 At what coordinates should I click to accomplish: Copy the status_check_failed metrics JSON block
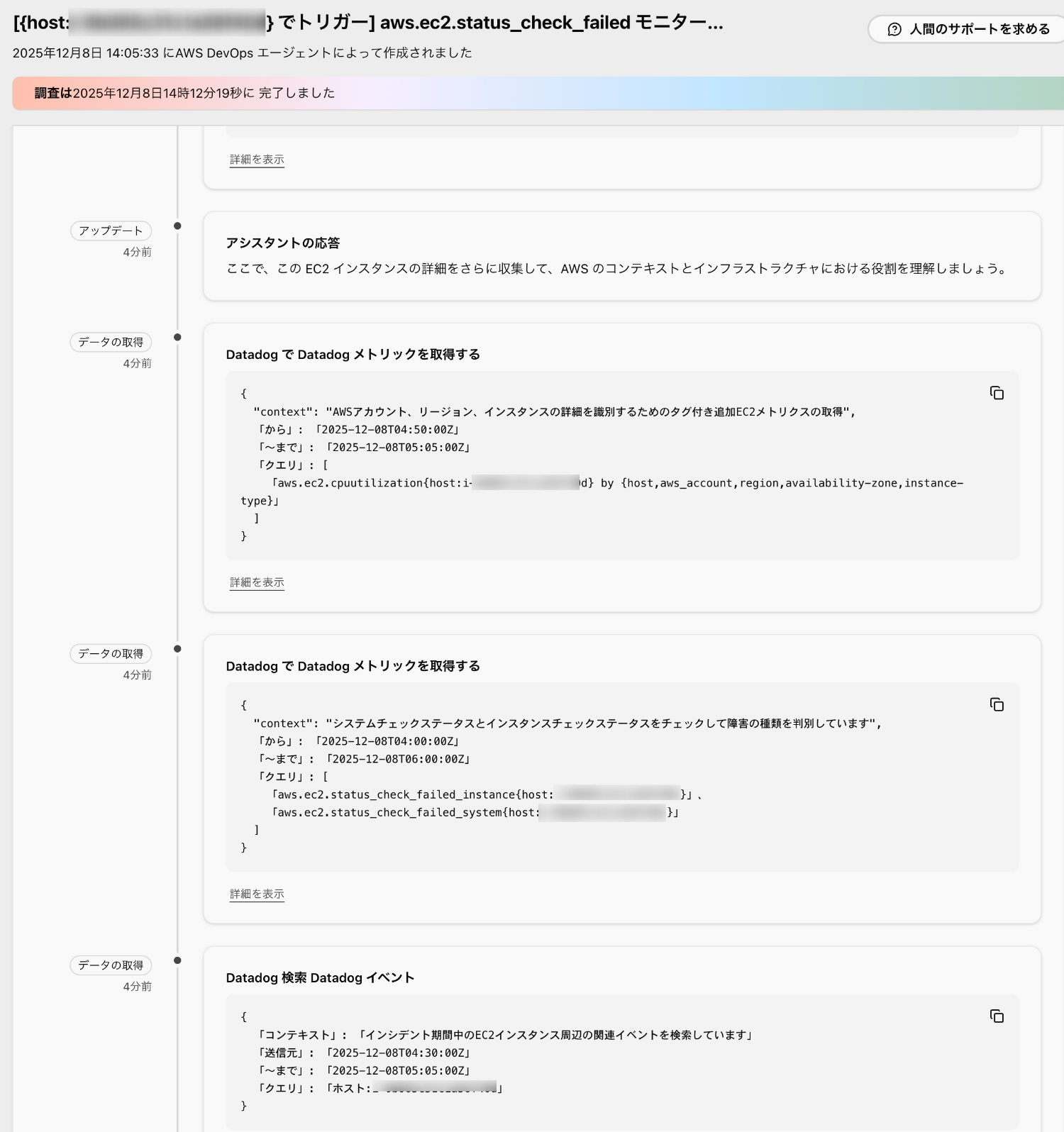click(997, 704)
